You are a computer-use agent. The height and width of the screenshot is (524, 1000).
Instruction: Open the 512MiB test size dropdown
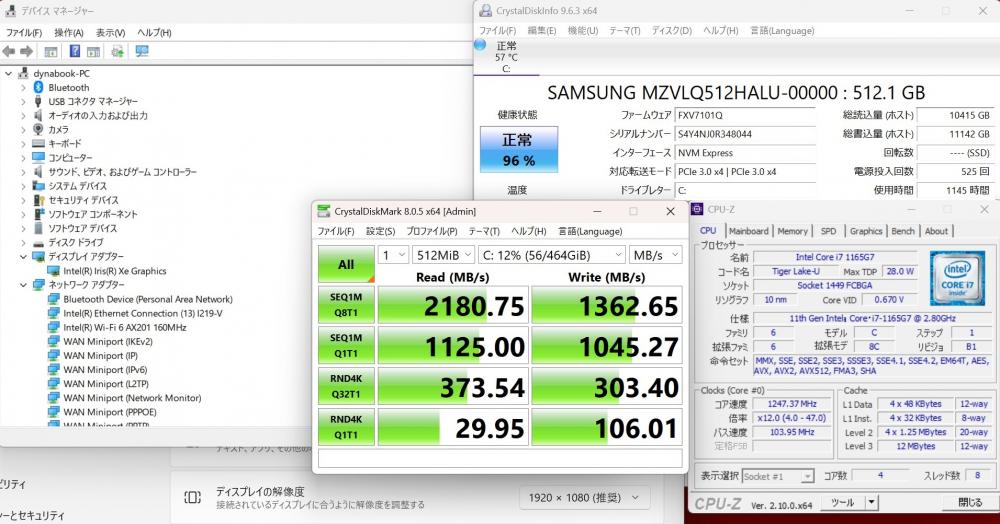pyautogui.click(x=443, y=255)
